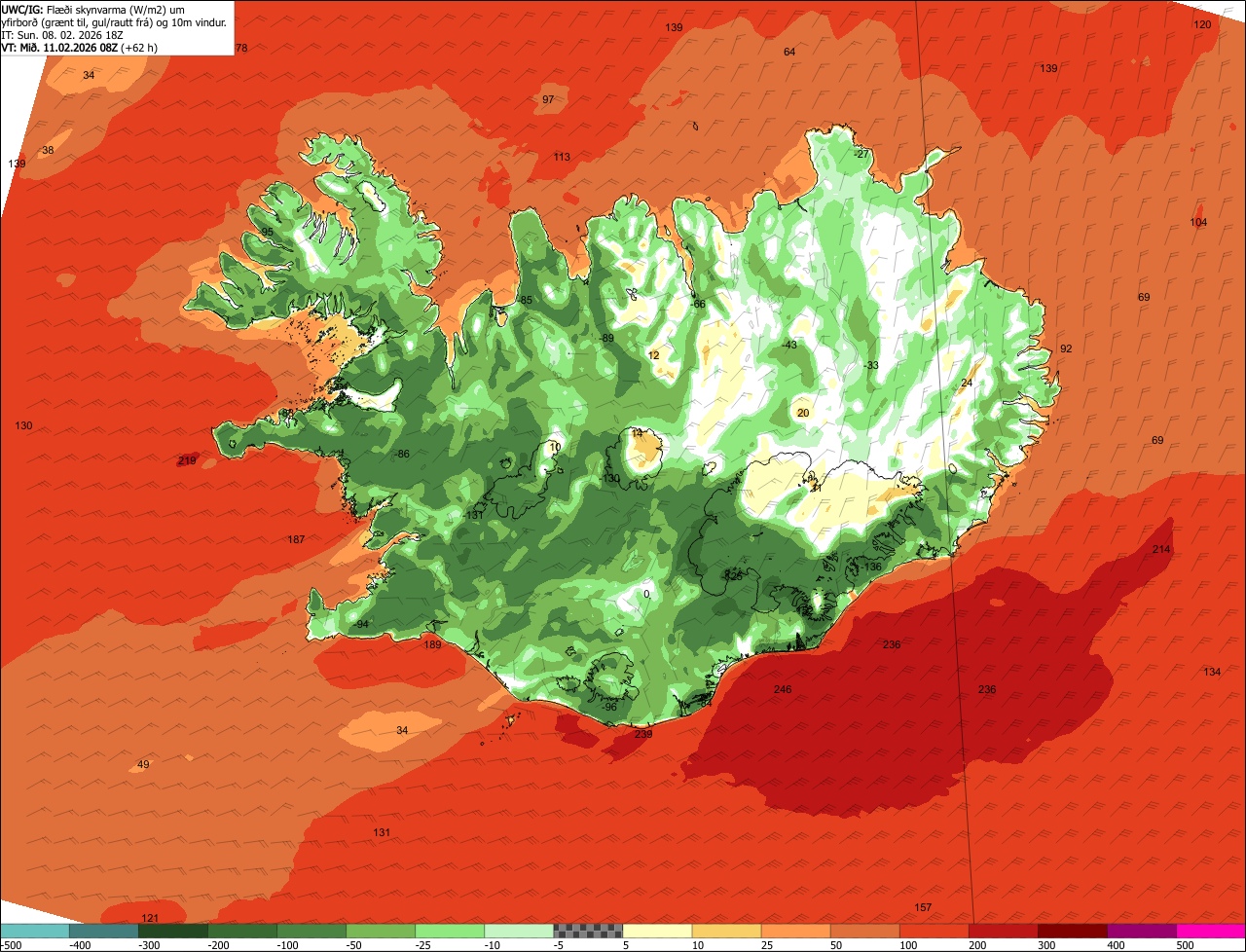Click the value 104 in the east sea

(x=1198, y=222)
